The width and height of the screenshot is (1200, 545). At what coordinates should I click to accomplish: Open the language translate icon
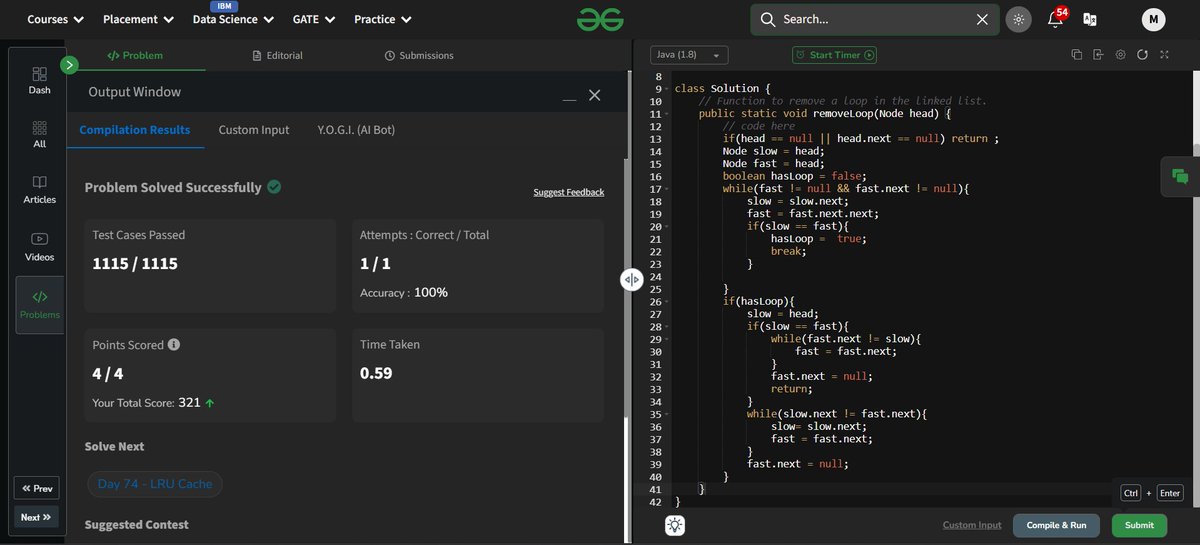[x=1090, y=19]
